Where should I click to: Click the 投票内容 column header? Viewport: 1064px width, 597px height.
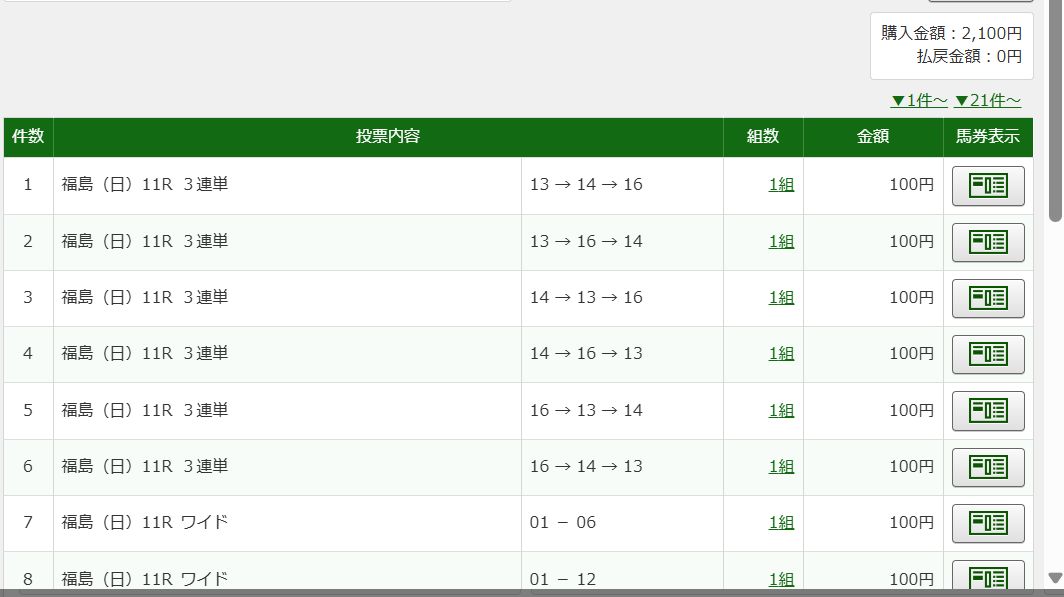(388, 137)
